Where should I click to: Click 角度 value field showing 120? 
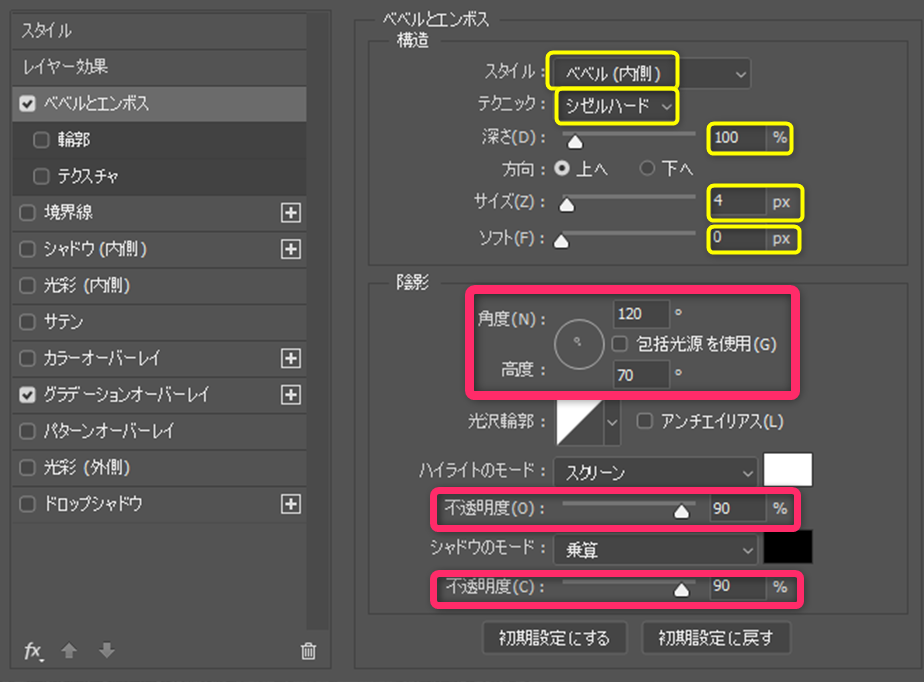pos(641,314)
